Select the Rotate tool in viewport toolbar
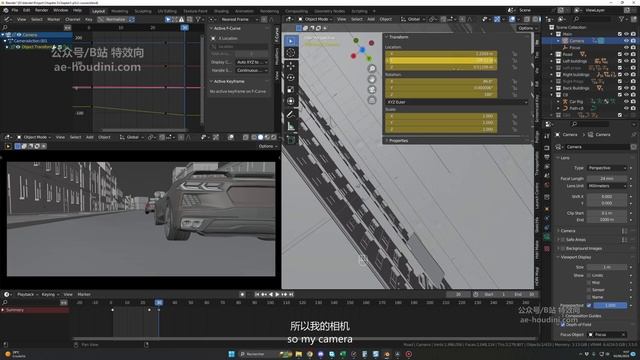This screenshot has width=640, height=360. point(291,78)
